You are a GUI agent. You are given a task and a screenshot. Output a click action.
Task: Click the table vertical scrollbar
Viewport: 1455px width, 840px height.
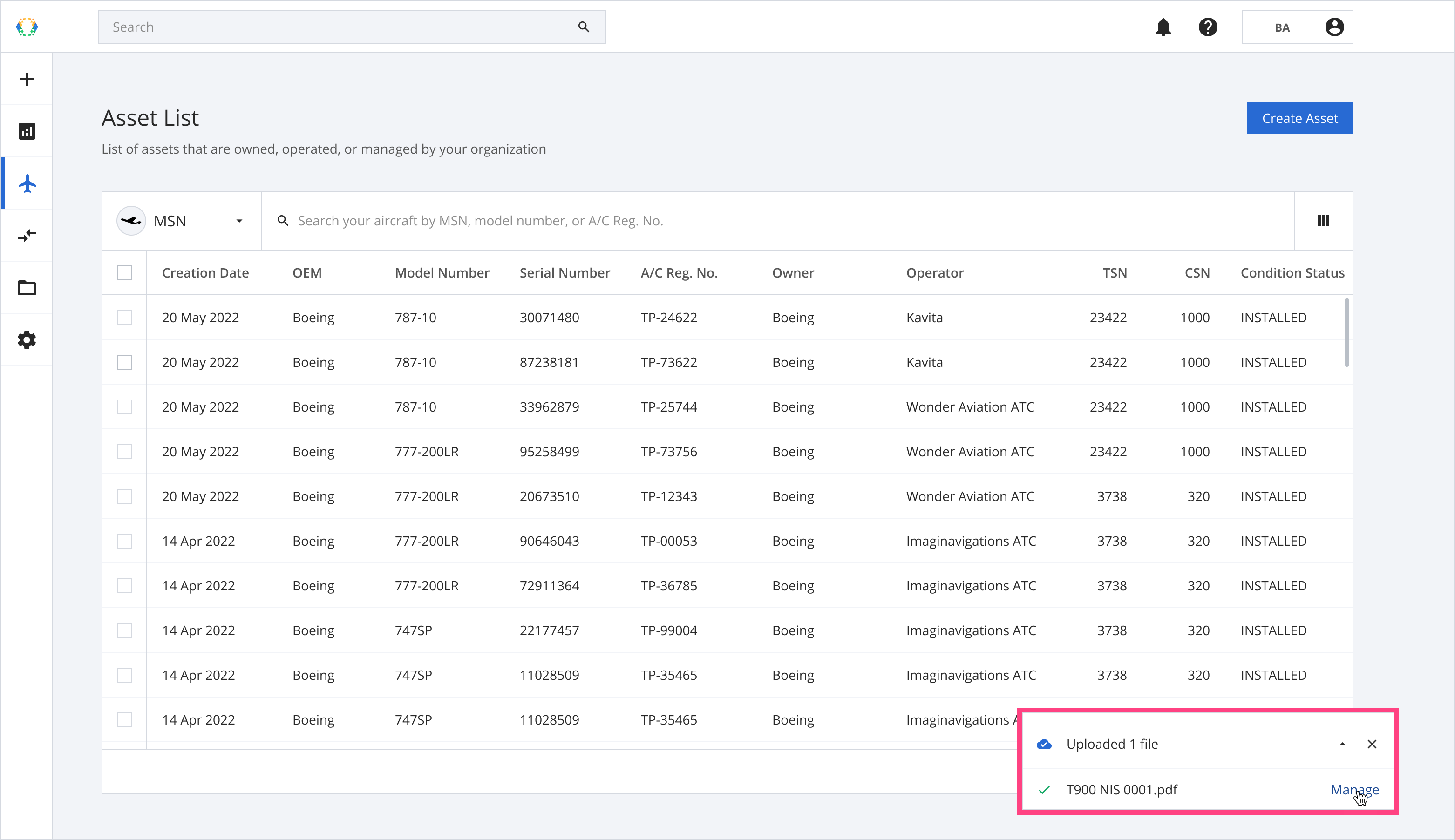coord(1346,332)
